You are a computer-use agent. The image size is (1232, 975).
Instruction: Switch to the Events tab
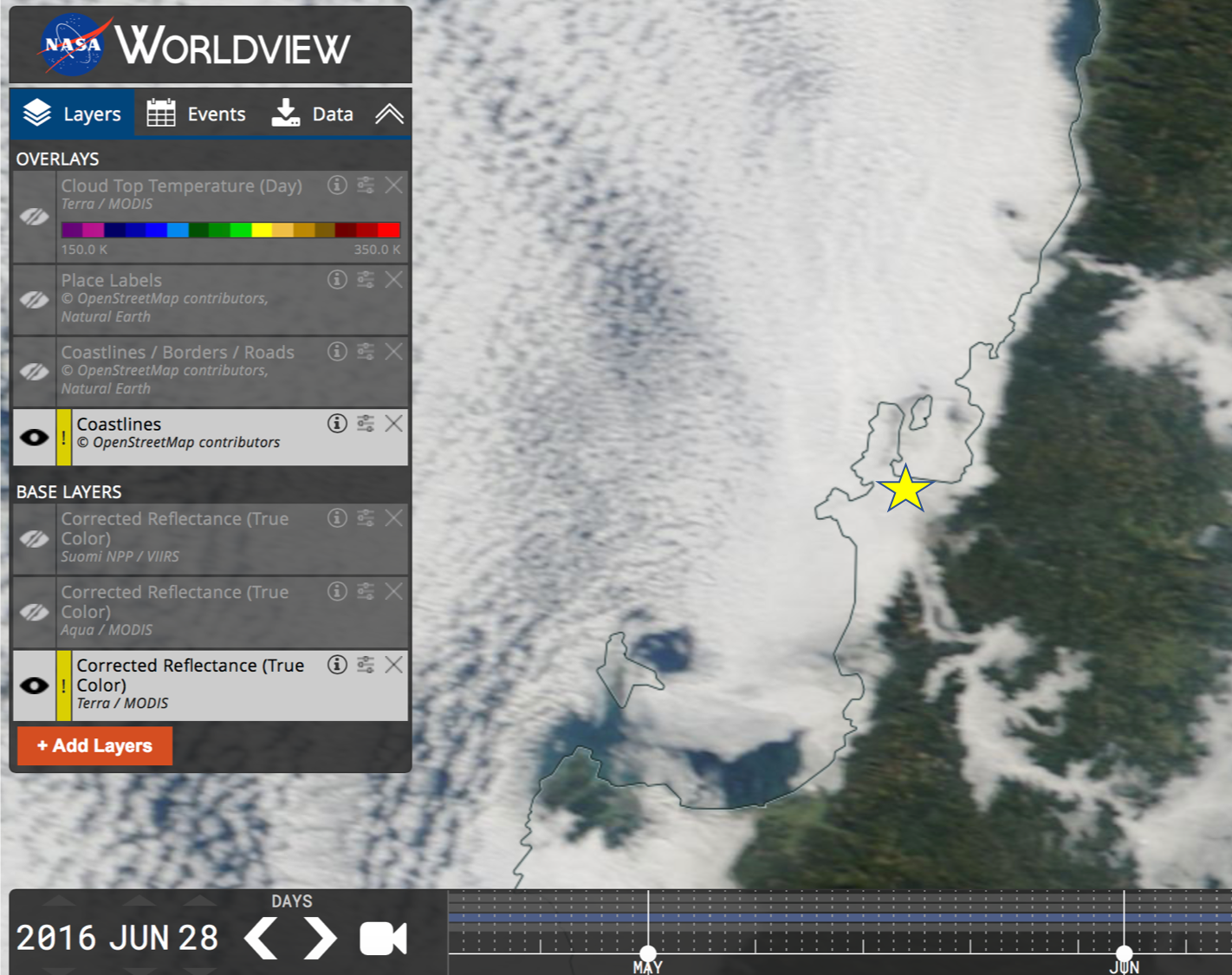point(196,114)
